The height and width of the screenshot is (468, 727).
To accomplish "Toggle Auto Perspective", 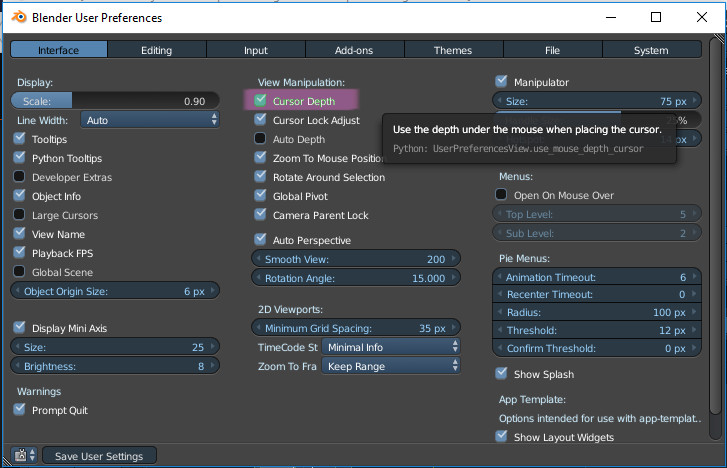I will (261, 240).
